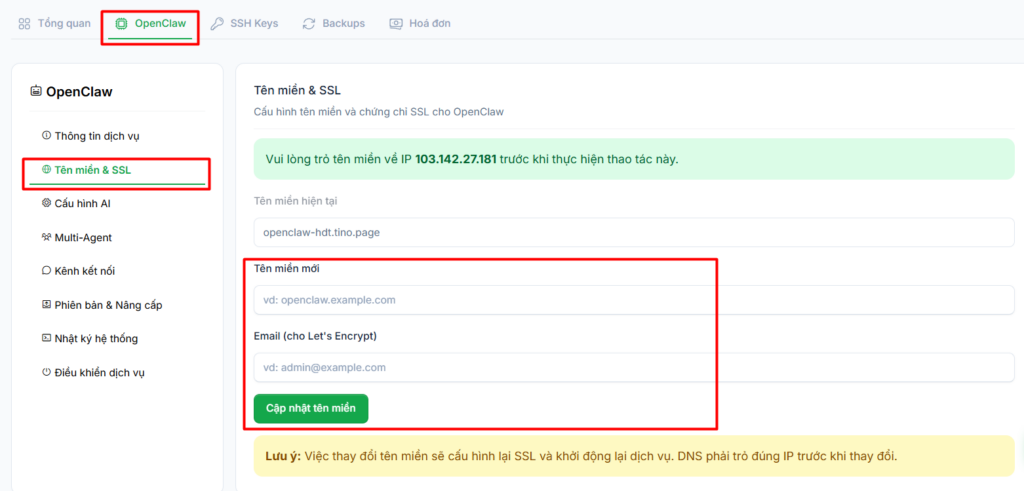Focus the Email (cho Let's Encrypt) field
This screenshot has height=491, width=1024.
point(634,368)
